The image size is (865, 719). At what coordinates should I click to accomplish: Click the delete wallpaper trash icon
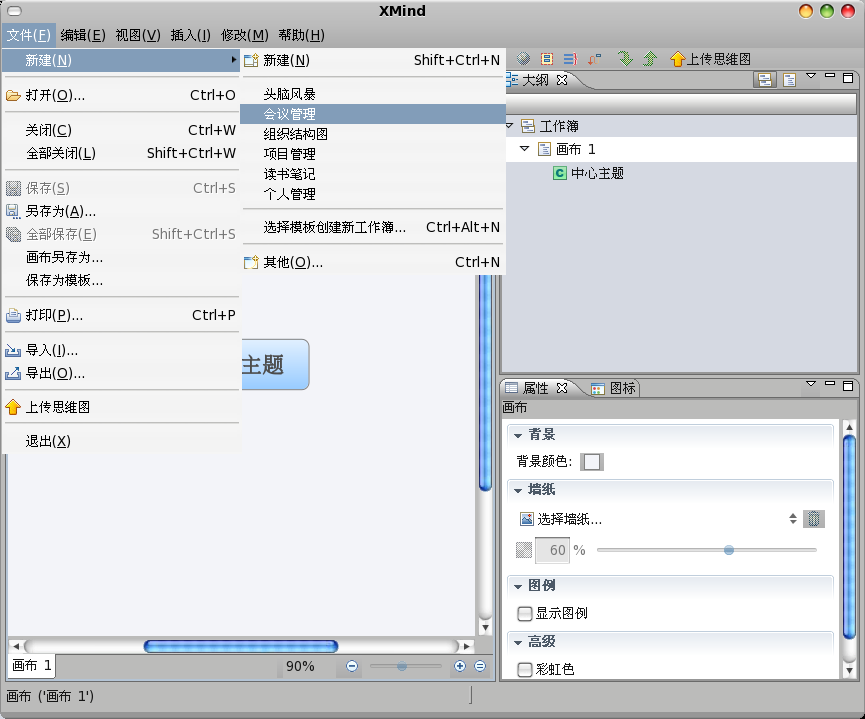coord(814,519)
